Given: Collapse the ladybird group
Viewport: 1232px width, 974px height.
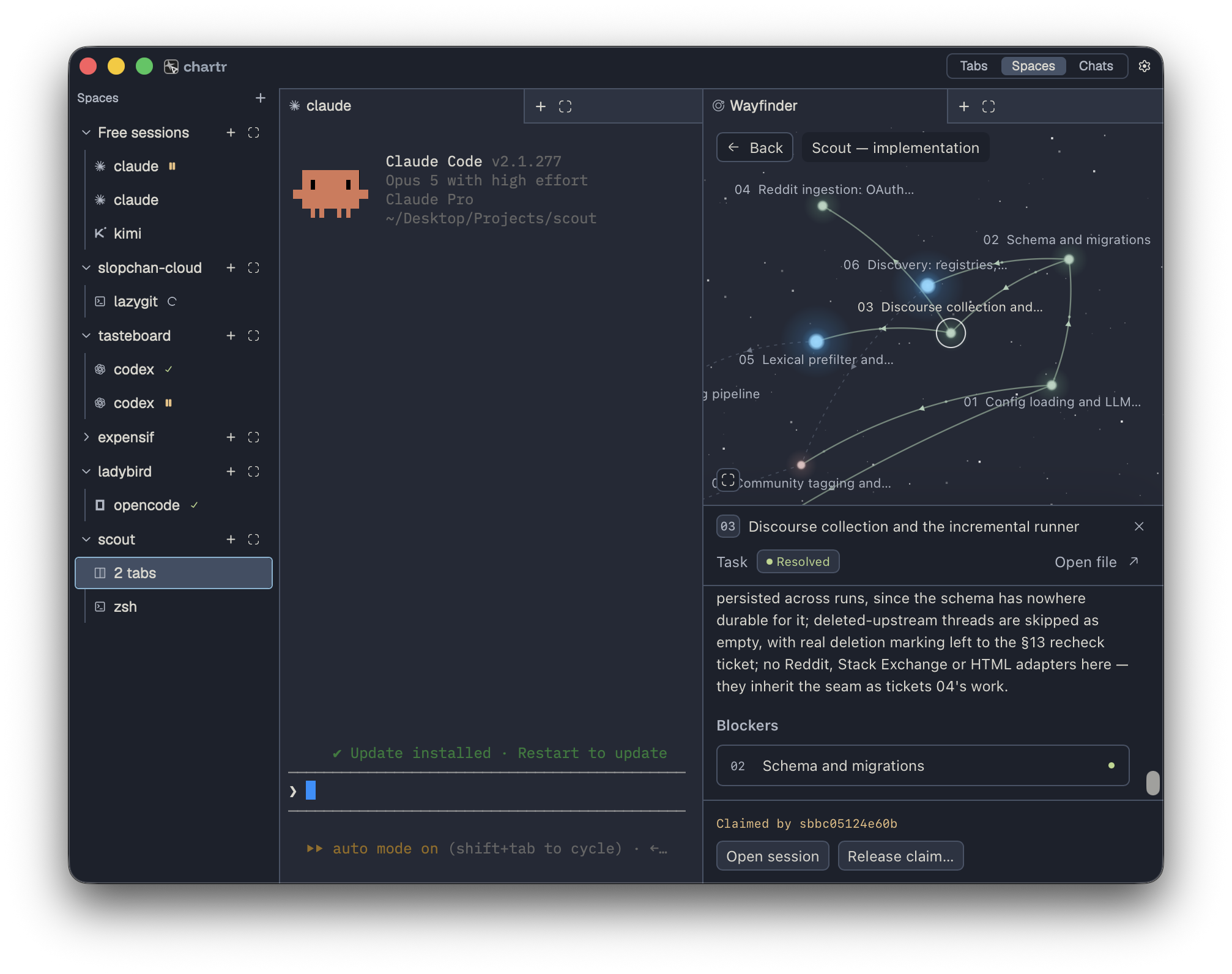Looking at the screenshot, I should click(x=86, y=472).
